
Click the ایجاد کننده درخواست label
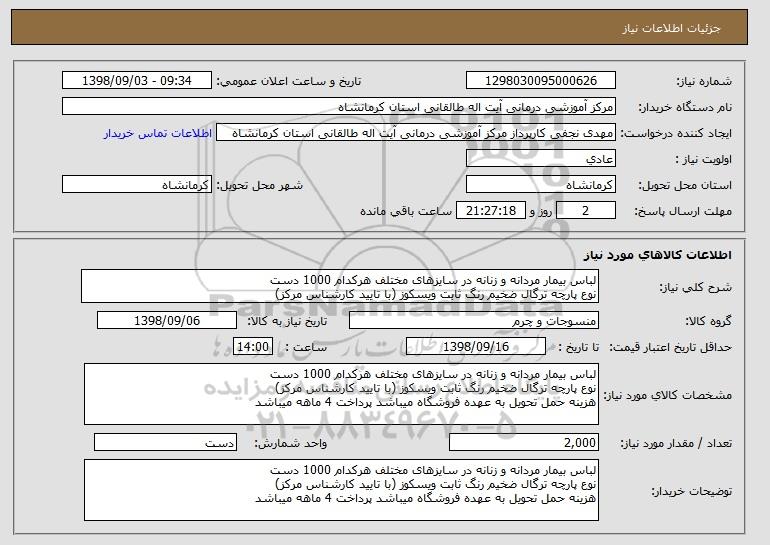(676, 134)
